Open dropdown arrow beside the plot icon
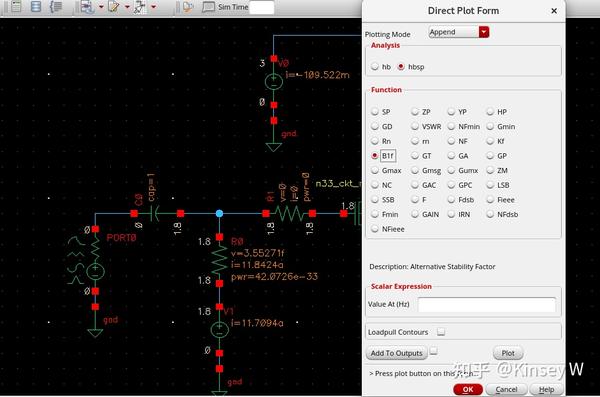 153,7
